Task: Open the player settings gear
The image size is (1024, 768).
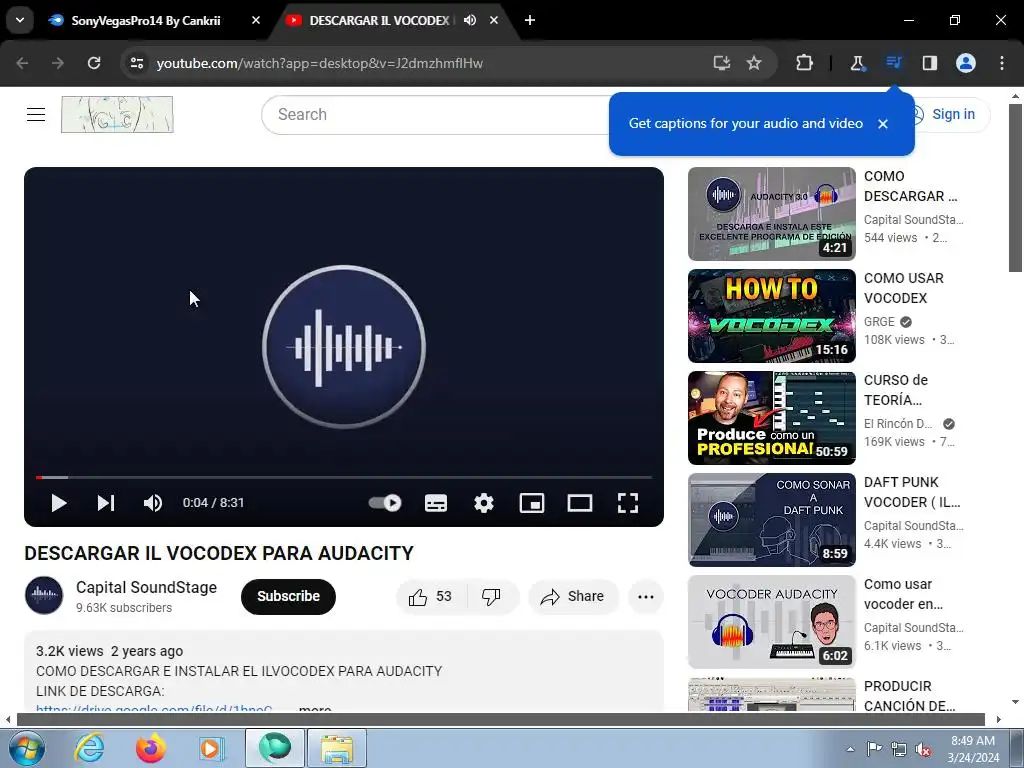Action: pos(483,503)
